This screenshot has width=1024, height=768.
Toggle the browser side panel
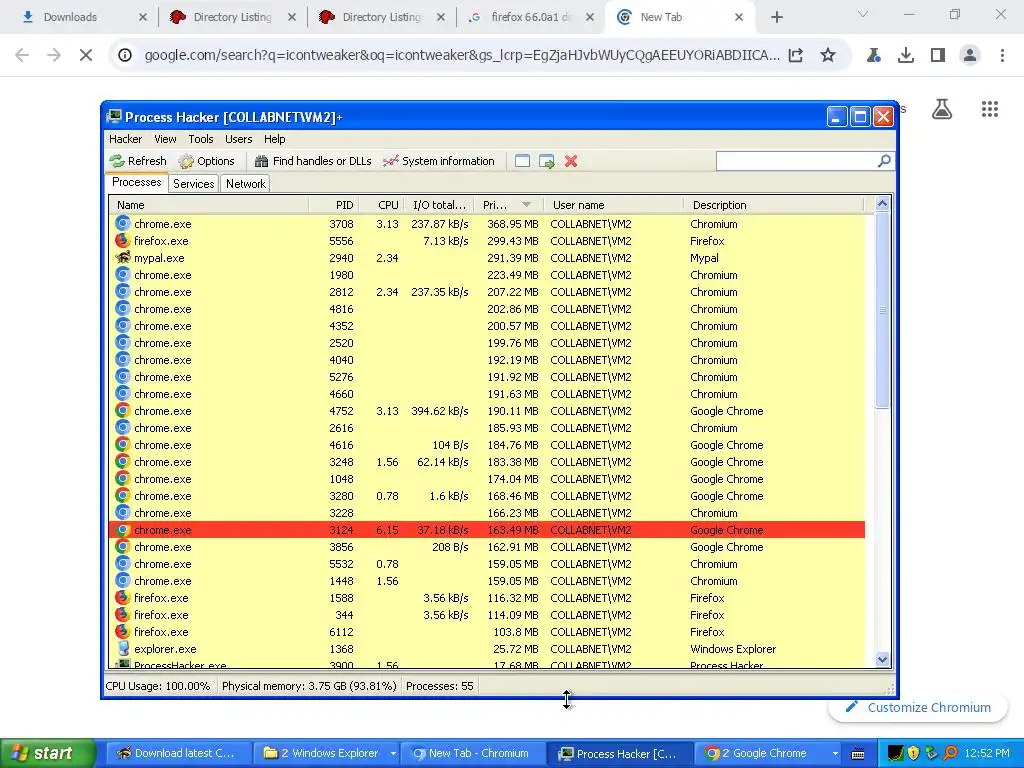pos(938,55)
